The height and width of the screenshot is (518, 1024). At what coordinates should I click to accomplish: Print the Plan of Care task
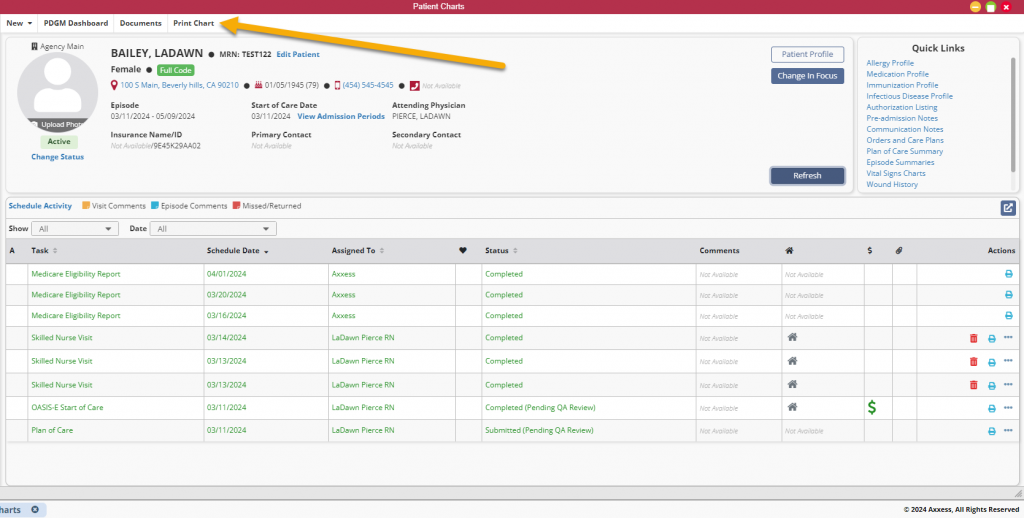991,431
